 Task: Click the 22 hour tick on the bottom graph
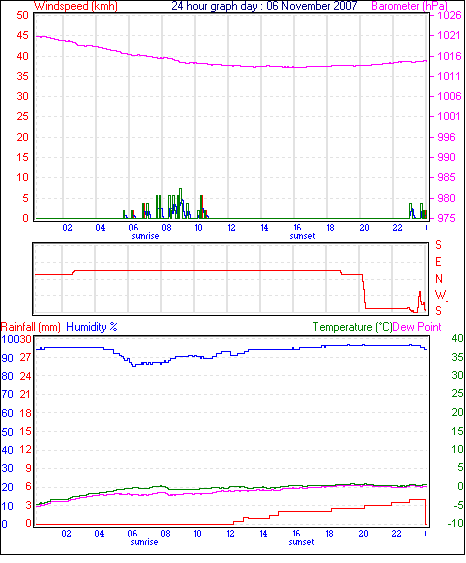396,534
